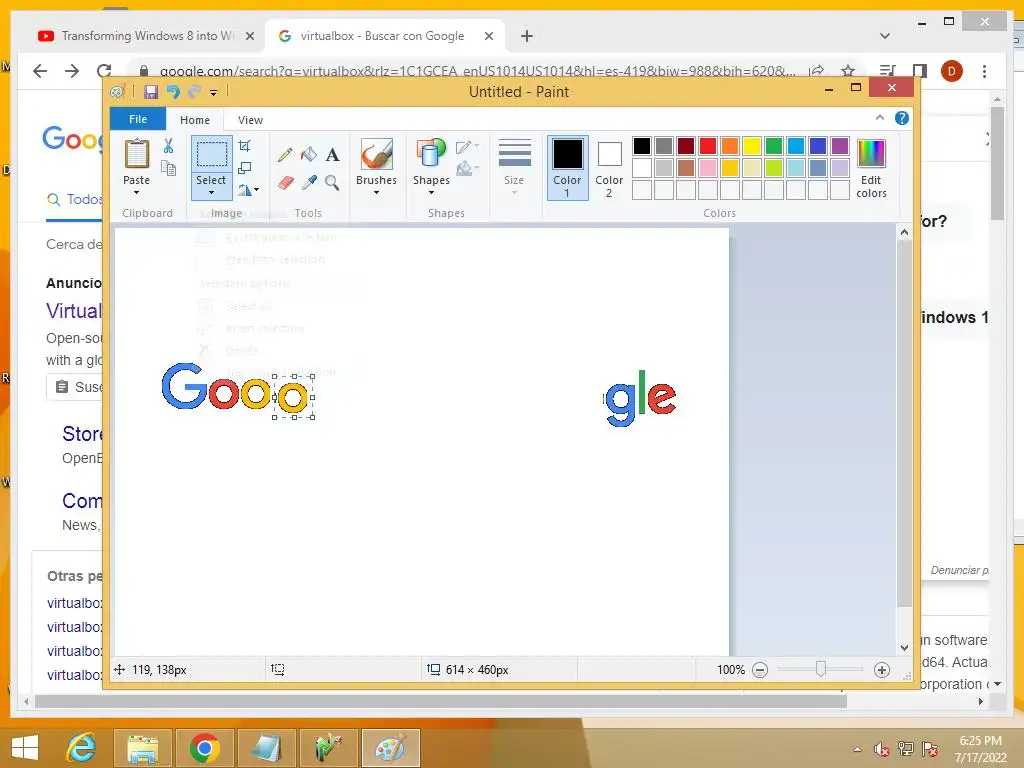Select the Eraser tool in Paint

click(285, 182)
